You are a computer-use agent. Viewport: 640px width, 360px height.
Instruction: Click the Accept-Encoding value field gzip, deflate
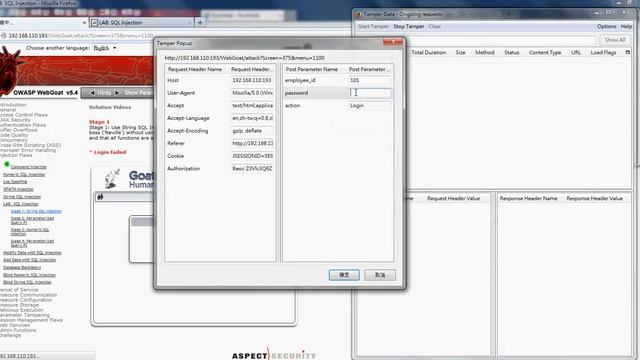[252, 131]
